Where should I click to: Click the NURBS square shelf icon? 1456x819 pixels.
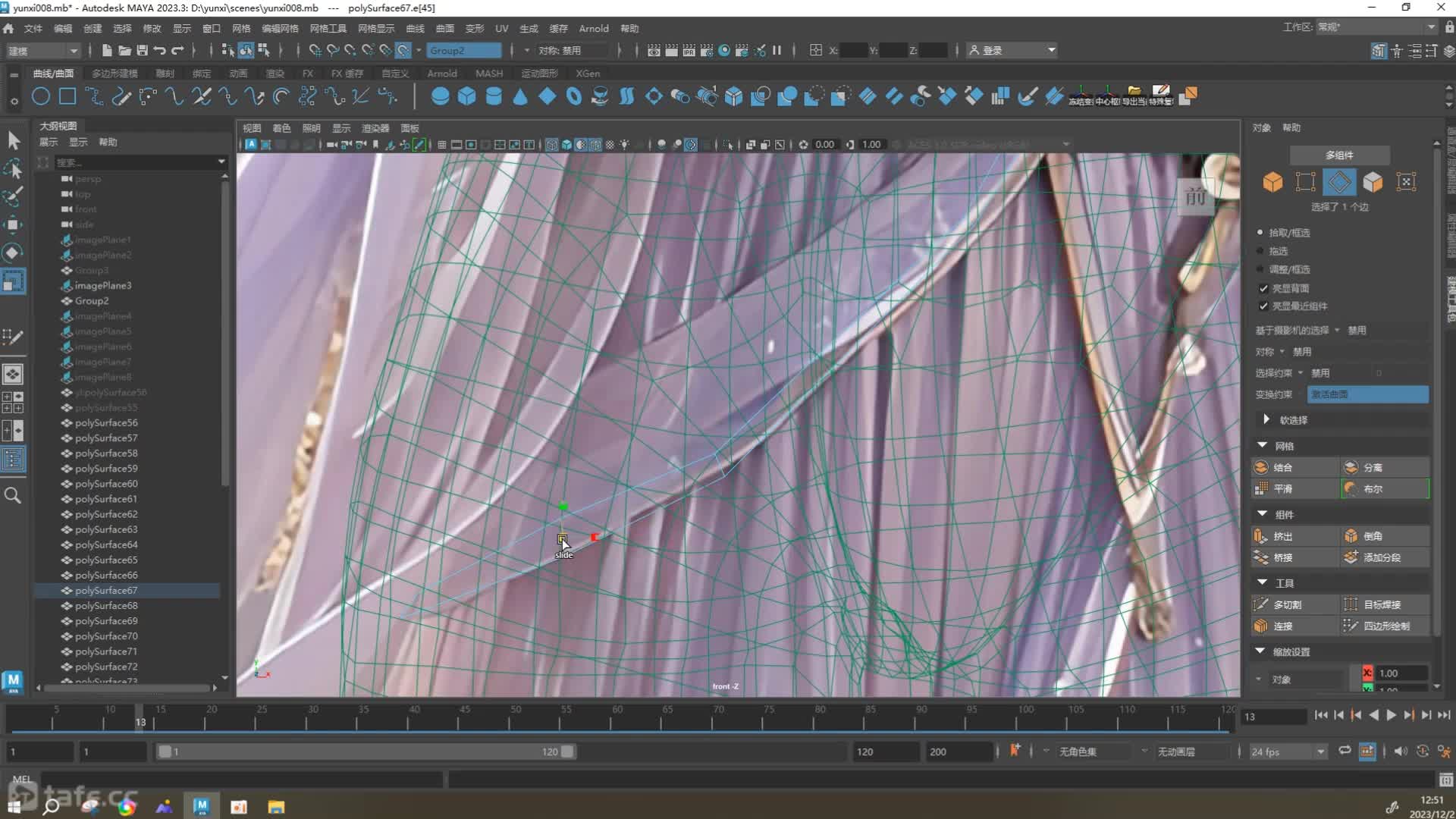coord(67,96)
